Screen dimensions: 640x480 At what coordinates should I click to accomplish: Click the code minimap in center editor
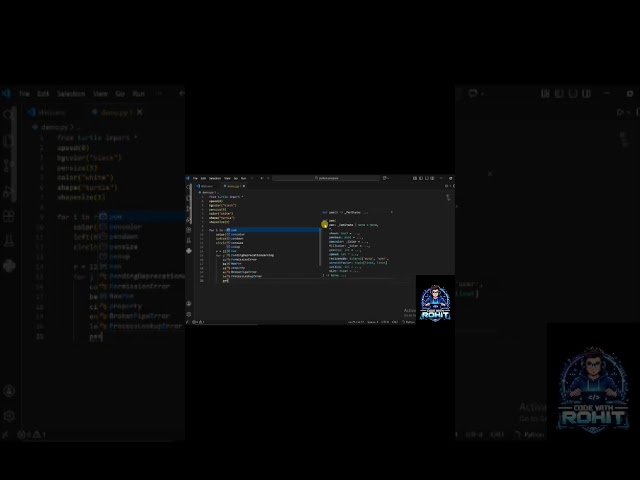tap(448, 198)
